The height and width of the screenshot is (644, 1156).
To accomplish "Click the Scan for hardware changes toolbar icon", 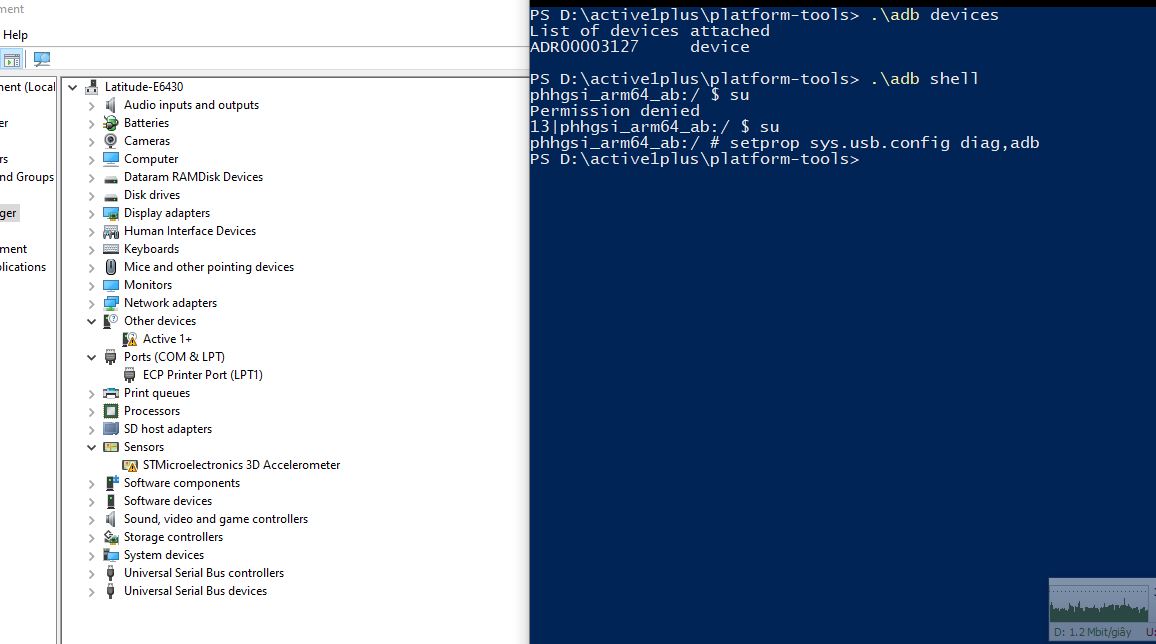I will point(42,60).
